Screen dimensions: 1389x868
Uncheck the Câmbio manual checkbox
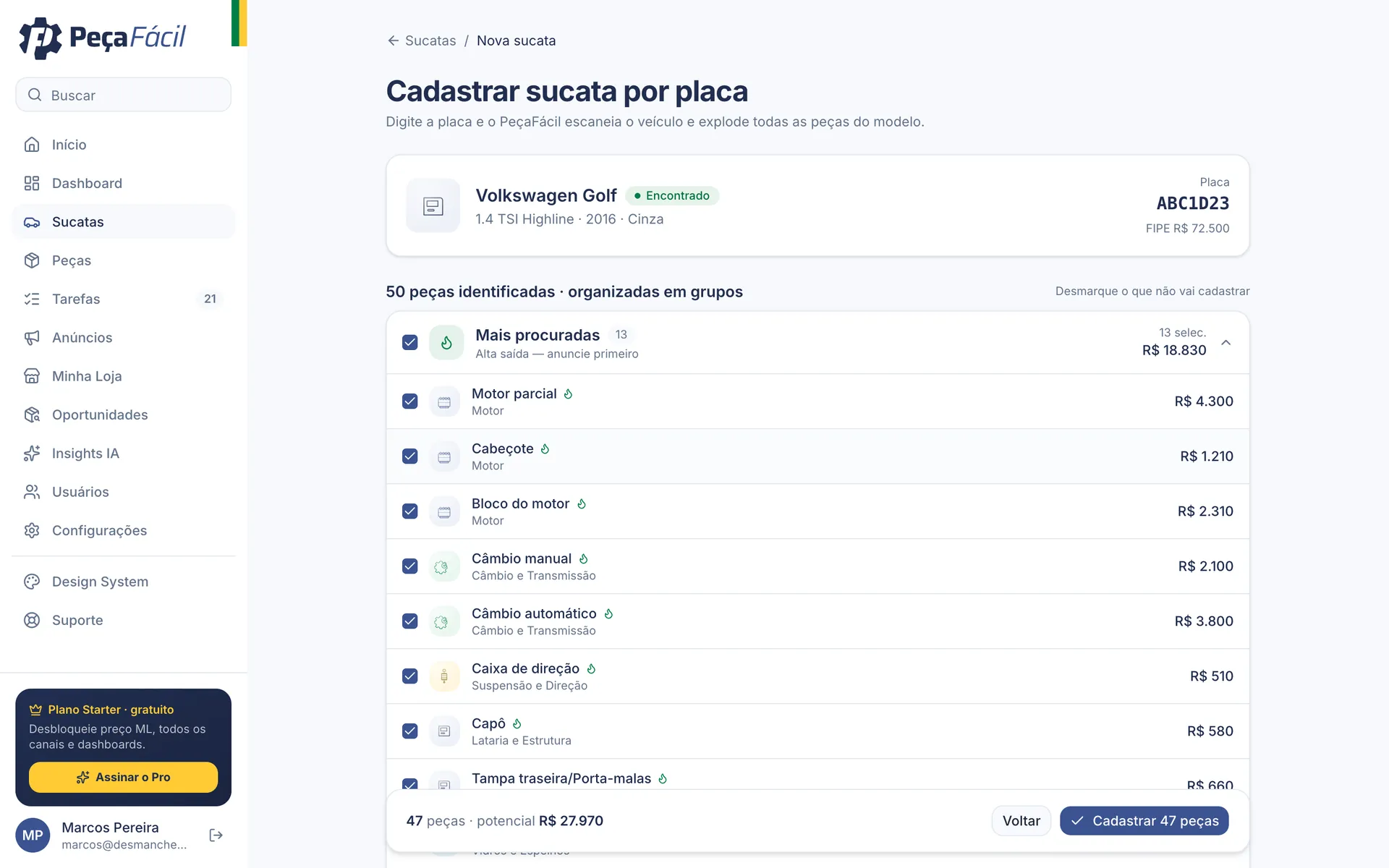coord(410,566)
